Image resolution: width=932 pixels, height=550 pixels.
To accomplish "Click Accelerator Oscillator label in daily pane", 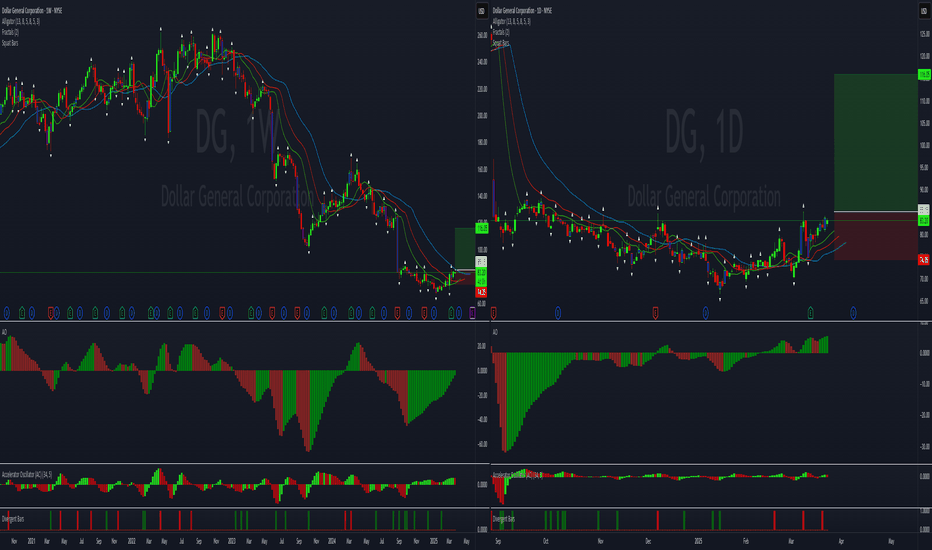I will 517,475.
